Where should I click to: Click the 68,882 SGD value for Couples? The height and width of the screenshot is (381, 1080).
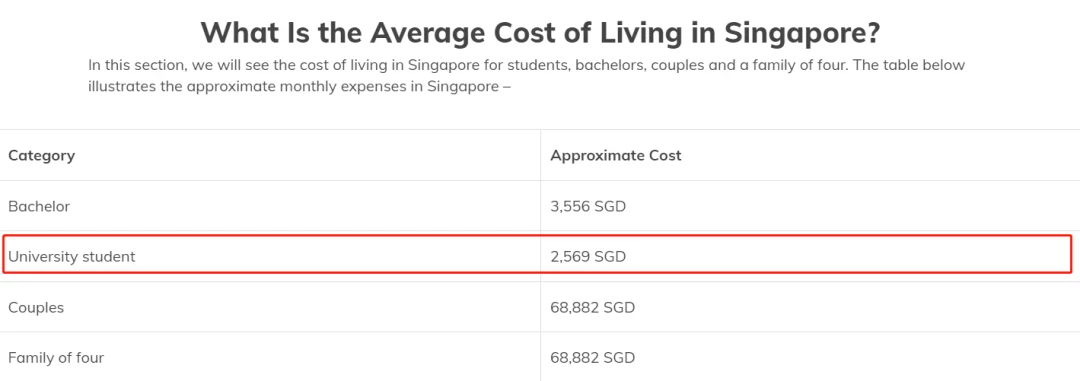coord(592,307)
